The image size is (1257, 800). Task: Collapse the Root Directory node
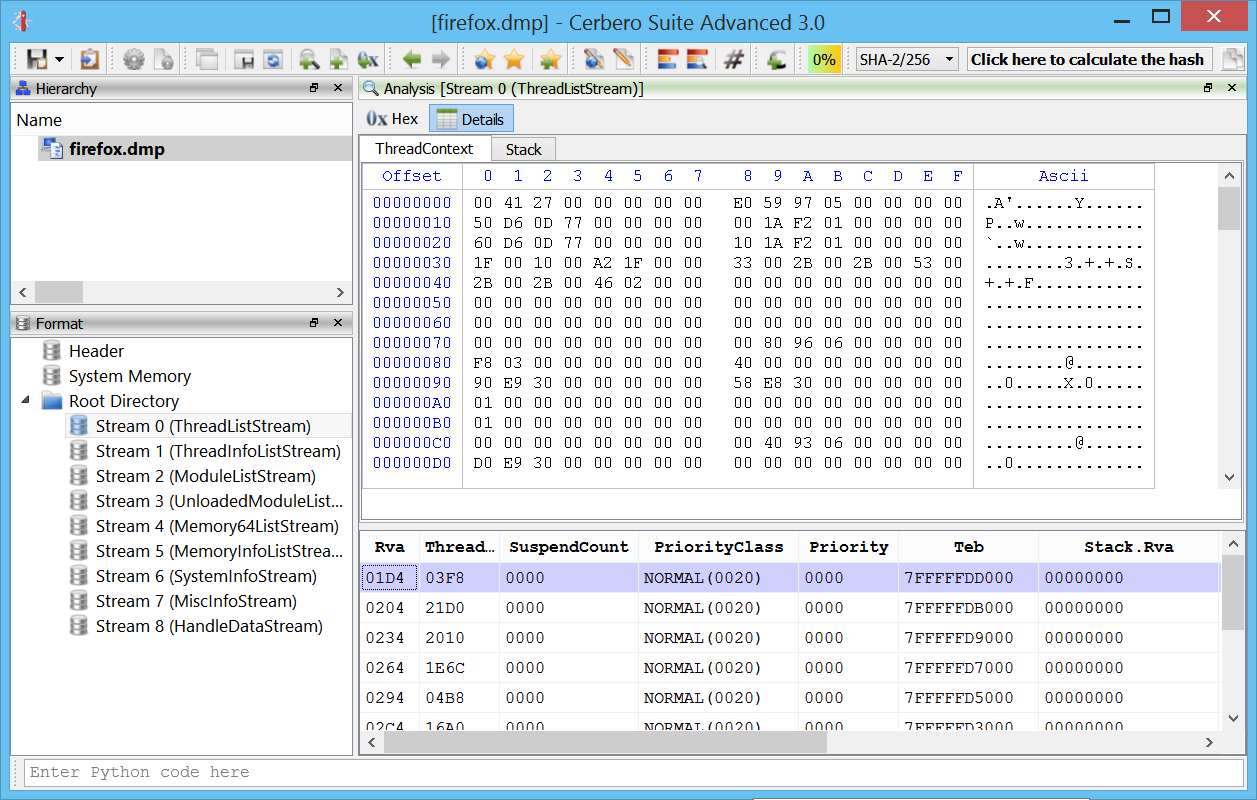[x=26, y=401]
